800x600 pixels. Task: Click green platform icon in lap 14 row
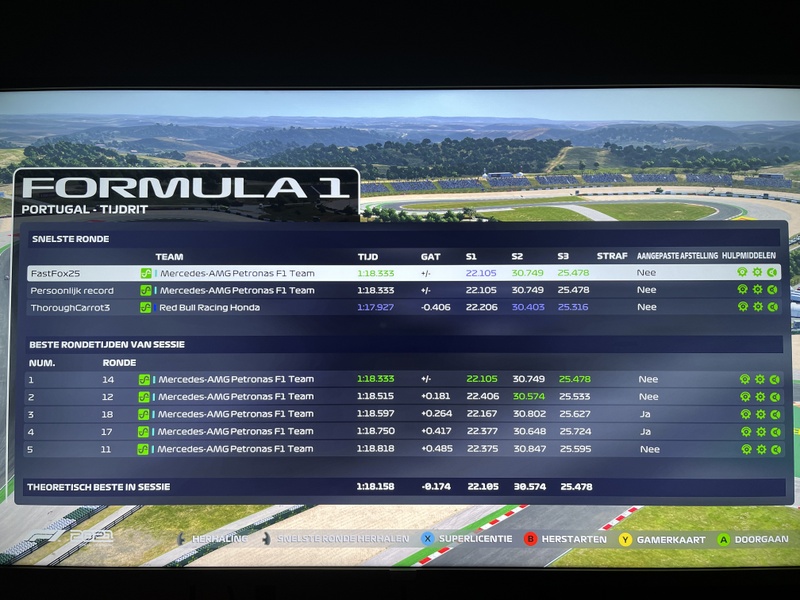click(144, 380)
